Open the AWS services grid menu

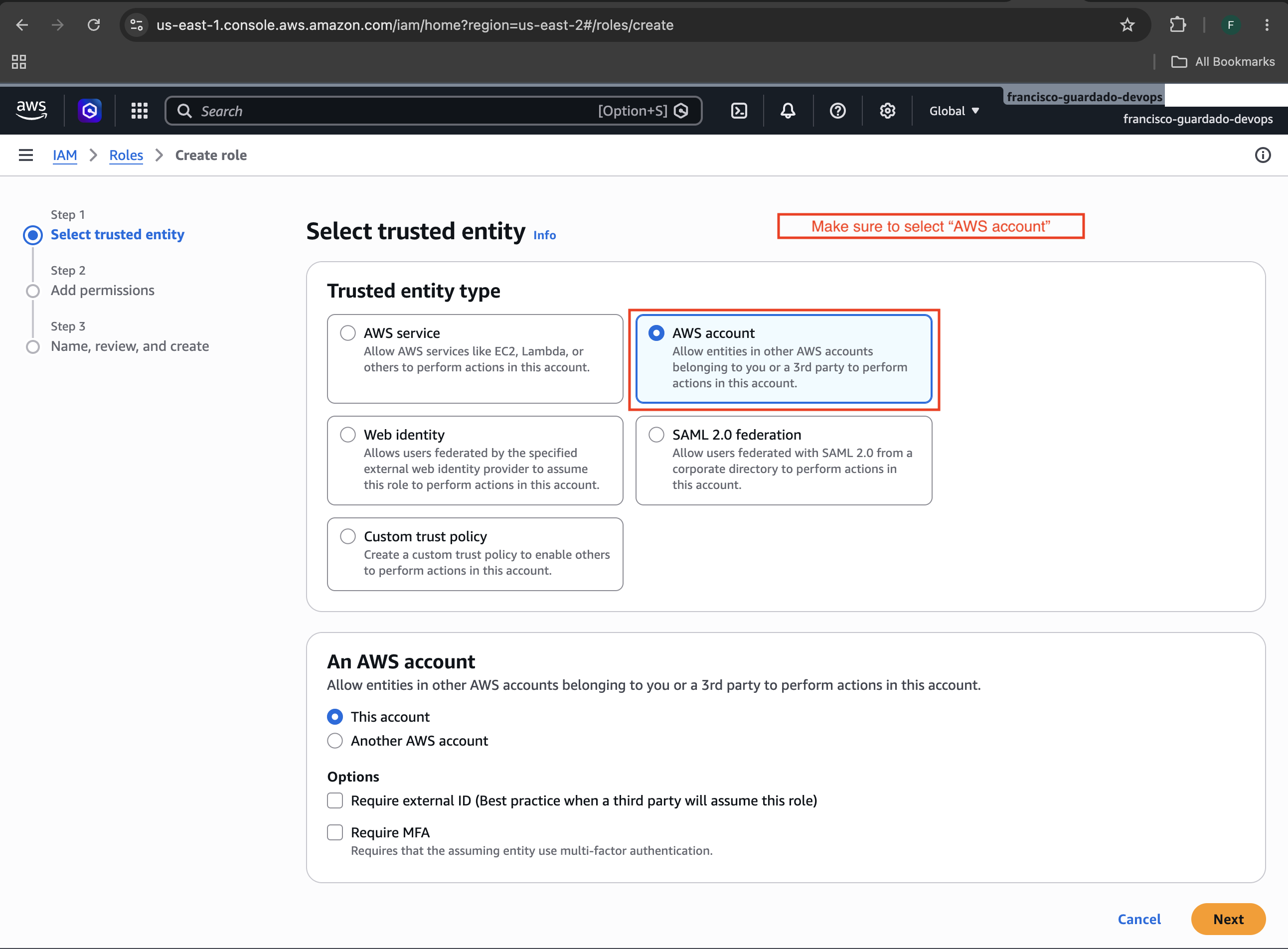[140, 111]
